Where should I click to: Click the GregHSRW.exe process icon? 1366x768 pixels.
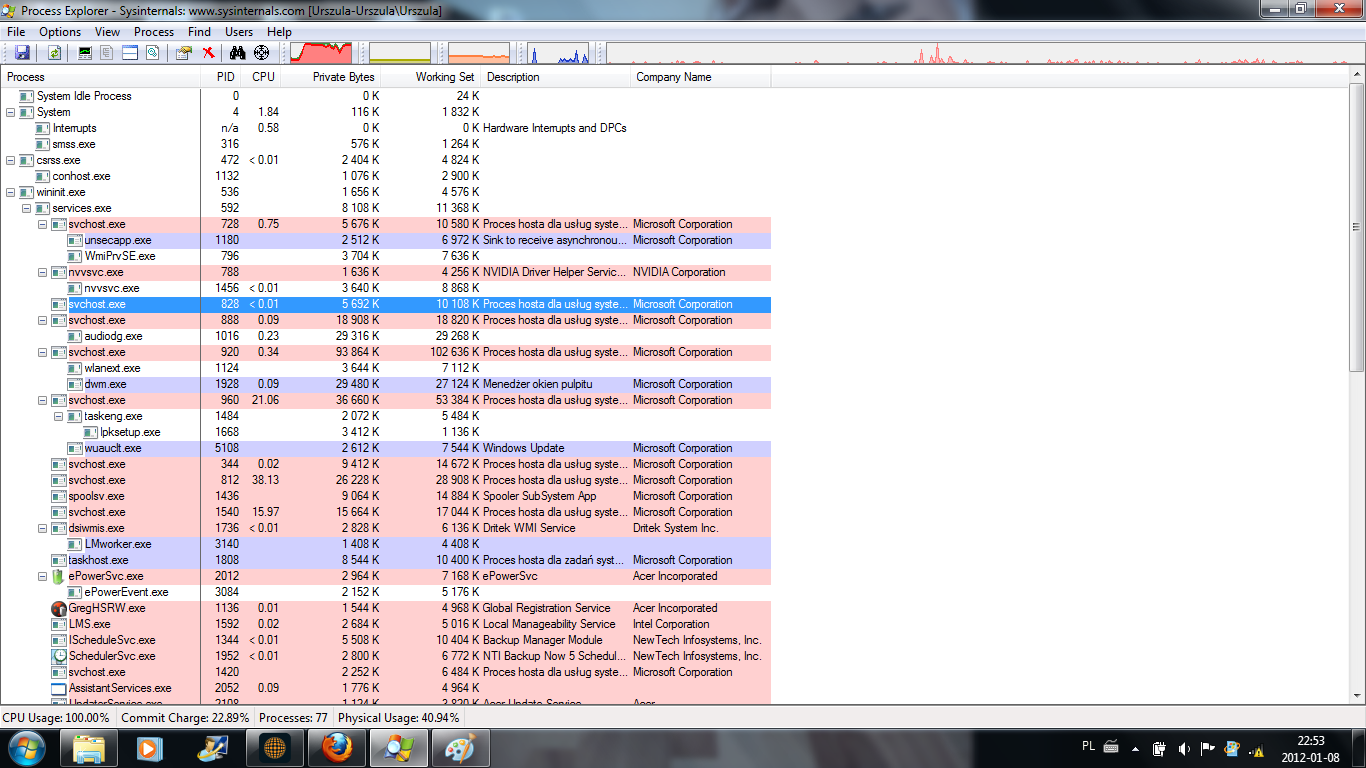59,608
